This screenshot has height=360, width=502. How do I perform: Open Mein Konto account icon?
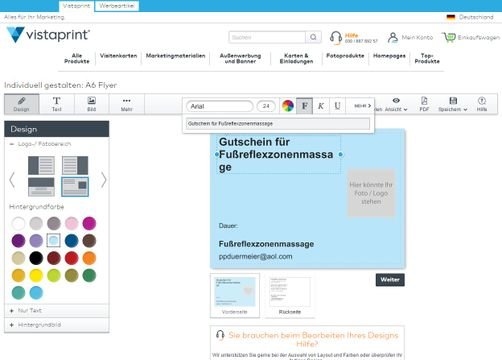tap(393, 37)
